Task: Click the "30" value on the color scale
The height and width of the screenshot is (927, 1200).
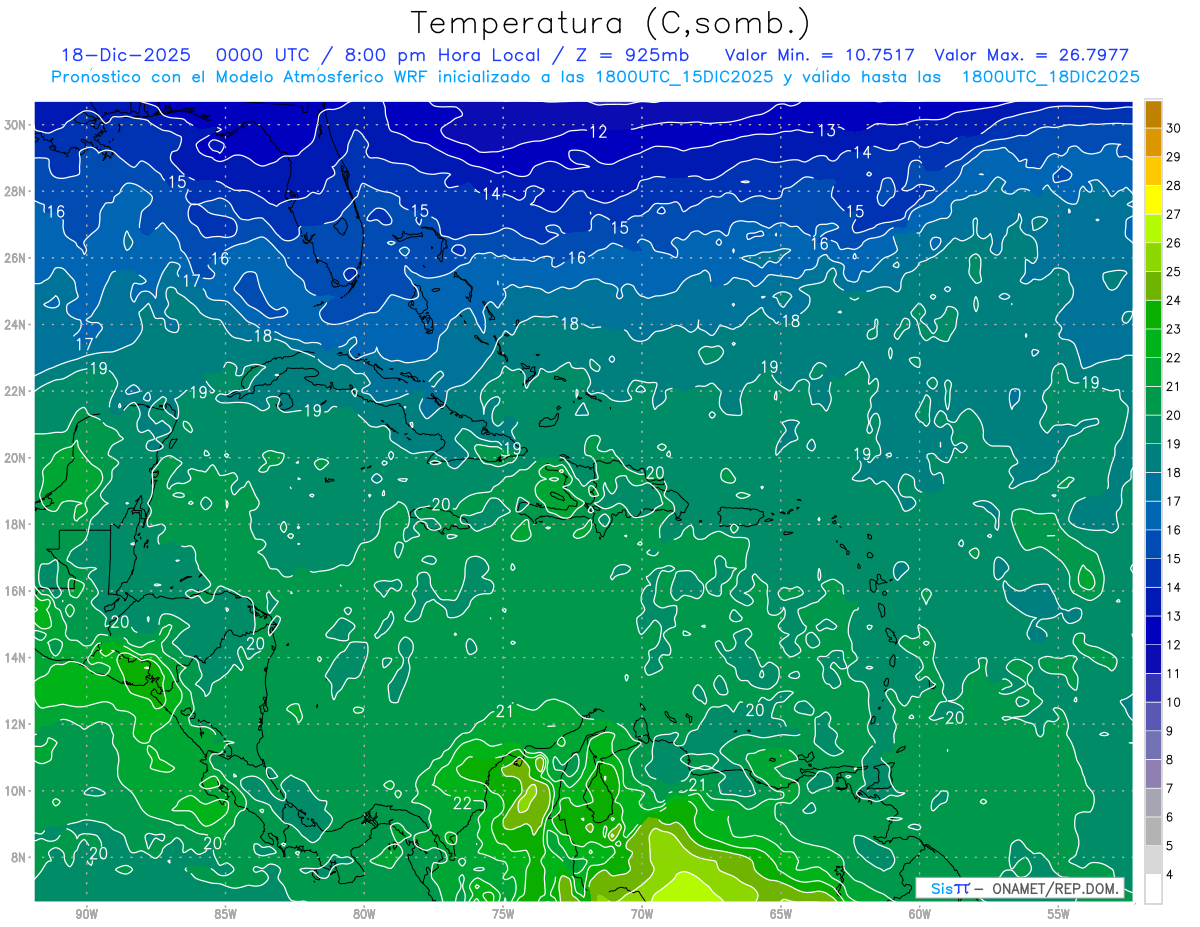Action: click(1173, 128)
